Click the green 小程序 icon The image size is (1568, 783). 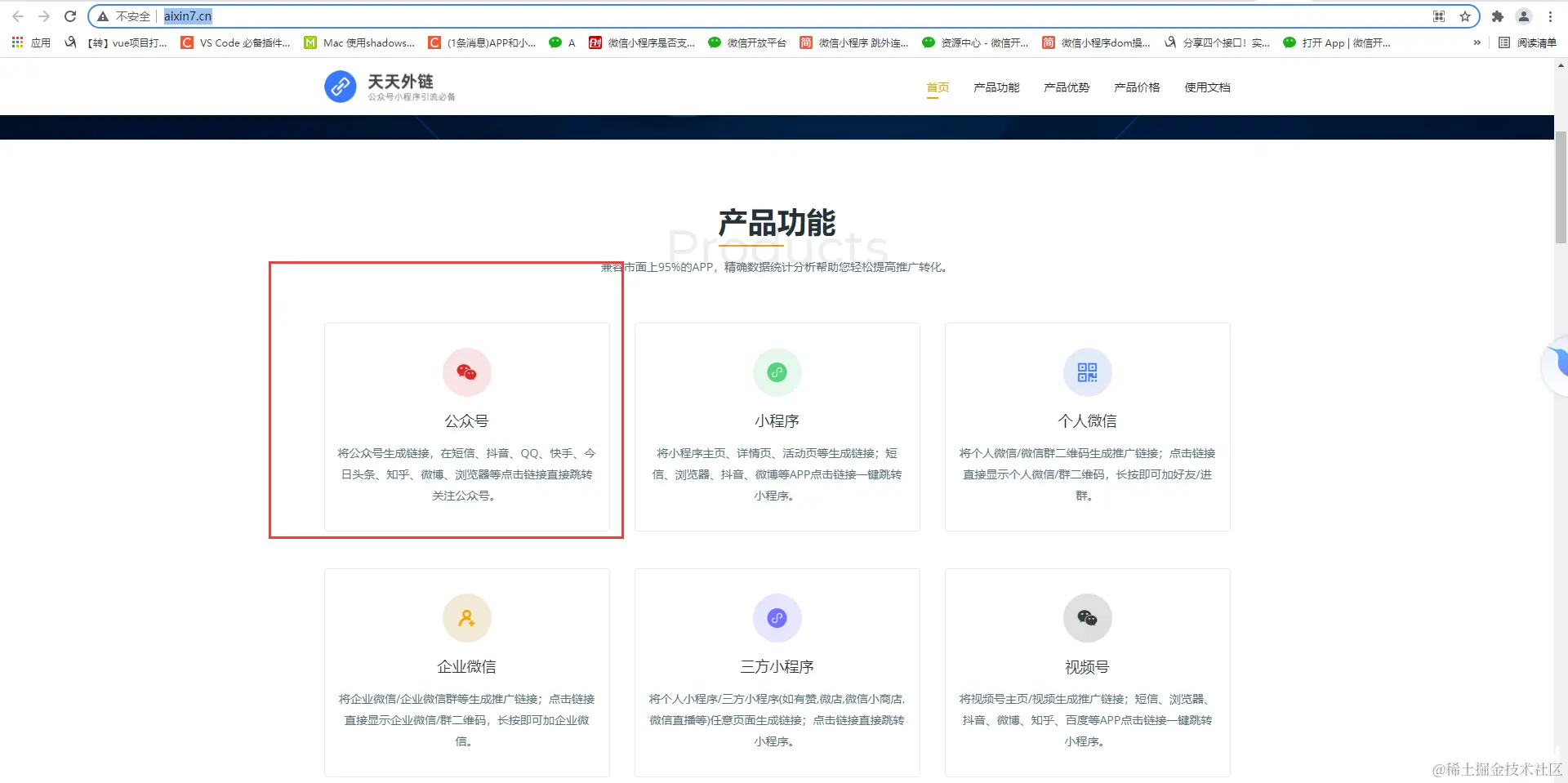777,372
